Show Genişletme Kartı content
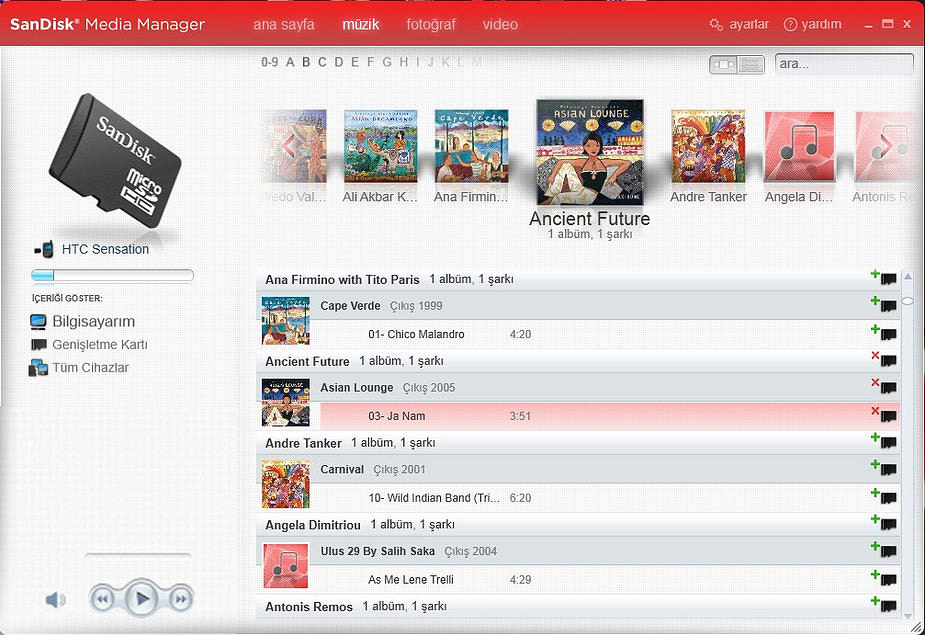Viewport: 925px width, 635px height. click(99, 345)
